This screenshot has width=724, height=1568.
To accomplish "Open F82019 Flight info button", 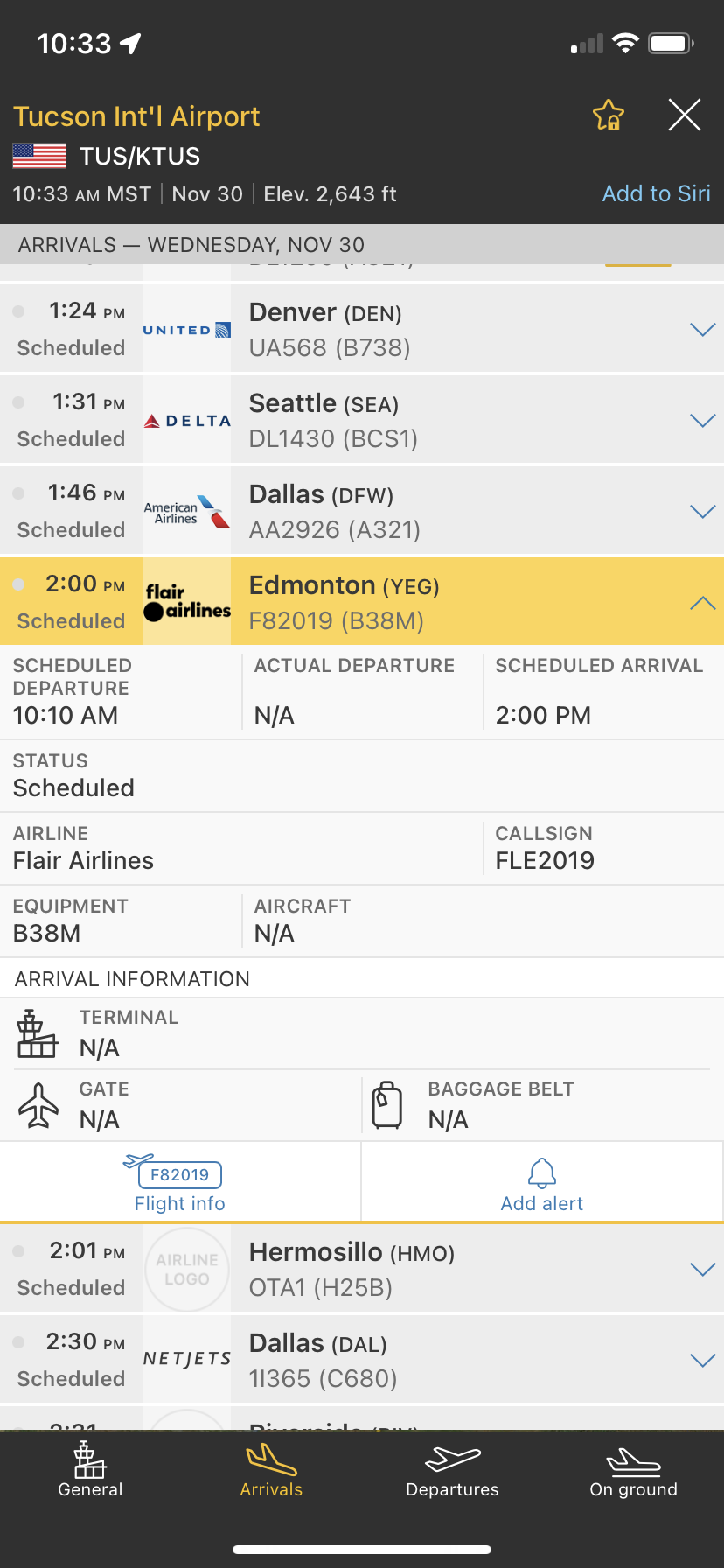I will (180, 1183).
